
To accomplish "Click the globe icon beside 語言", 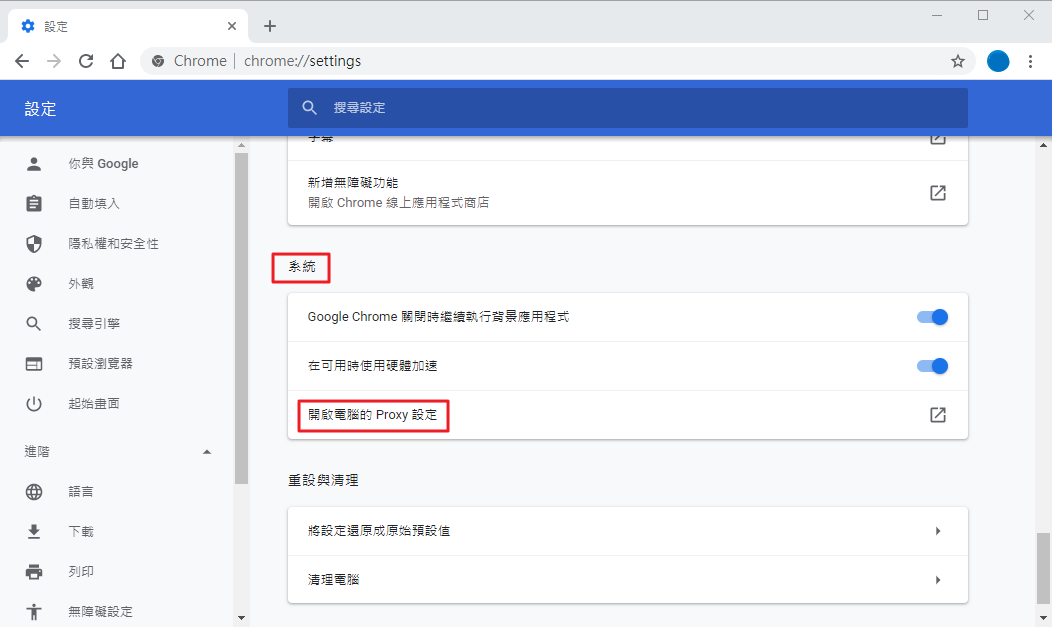I will tap(34, 492).
